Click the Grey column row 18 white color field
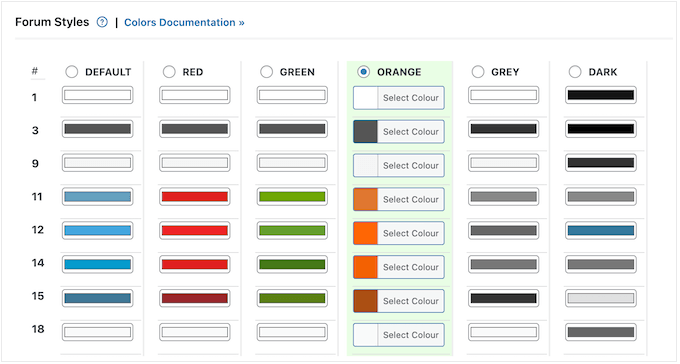The height and width of the screenshot is (364, 680). point(503,332)
